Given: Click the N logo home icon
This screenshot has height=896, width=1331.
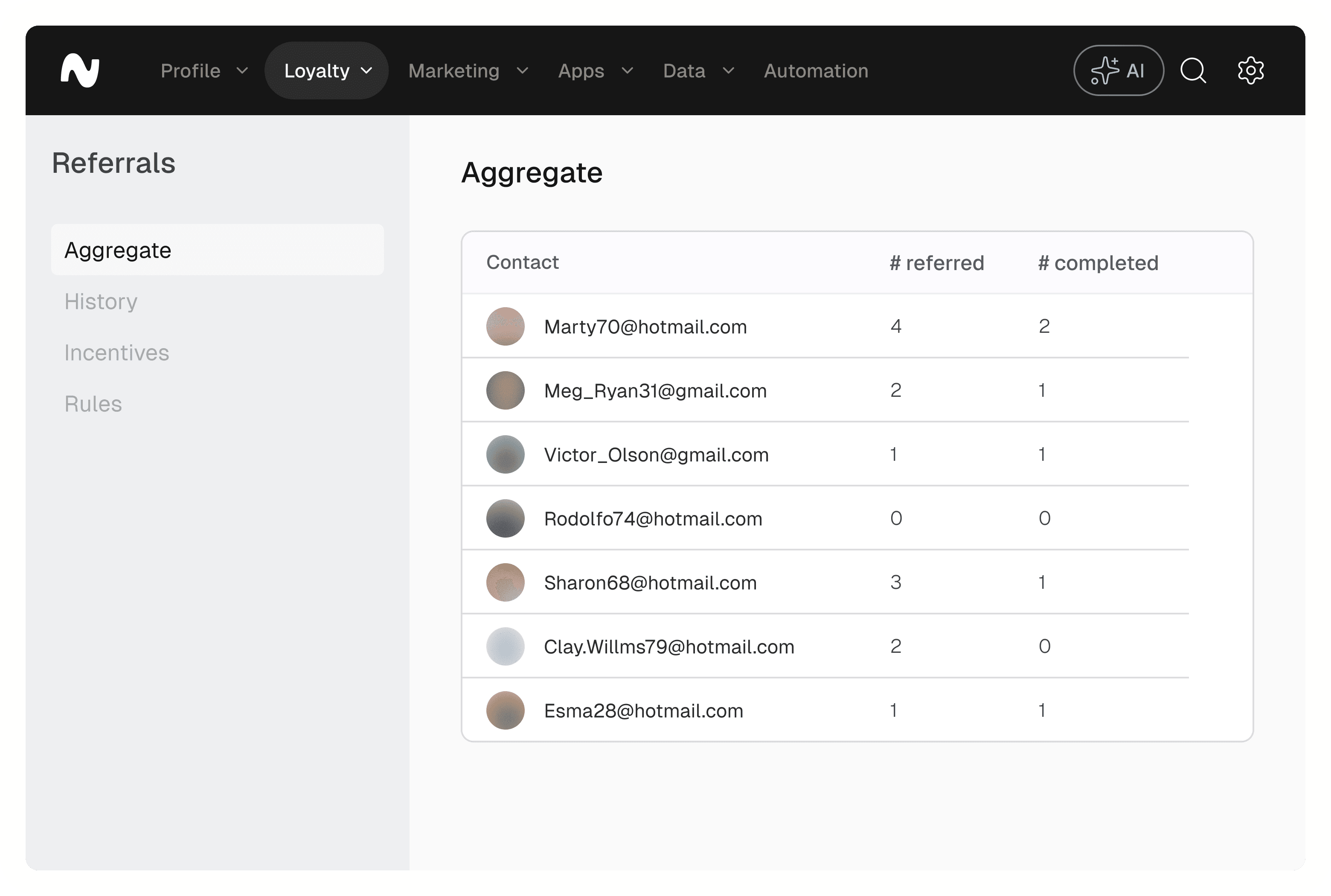Looking at the screenshot, I should coord(80,71).
